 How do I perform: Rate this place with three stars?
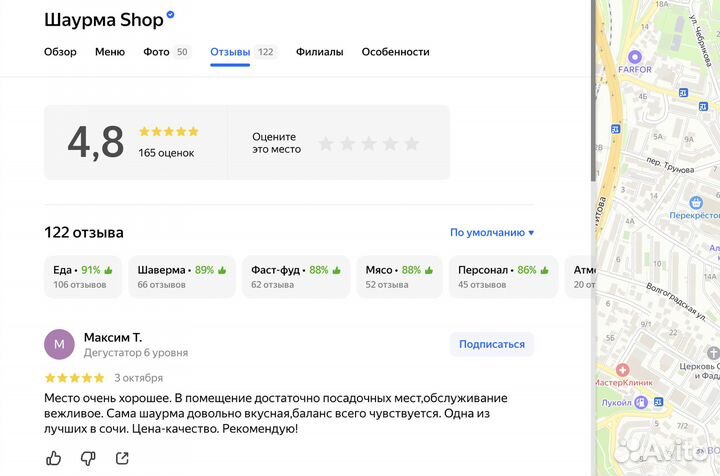368,143
